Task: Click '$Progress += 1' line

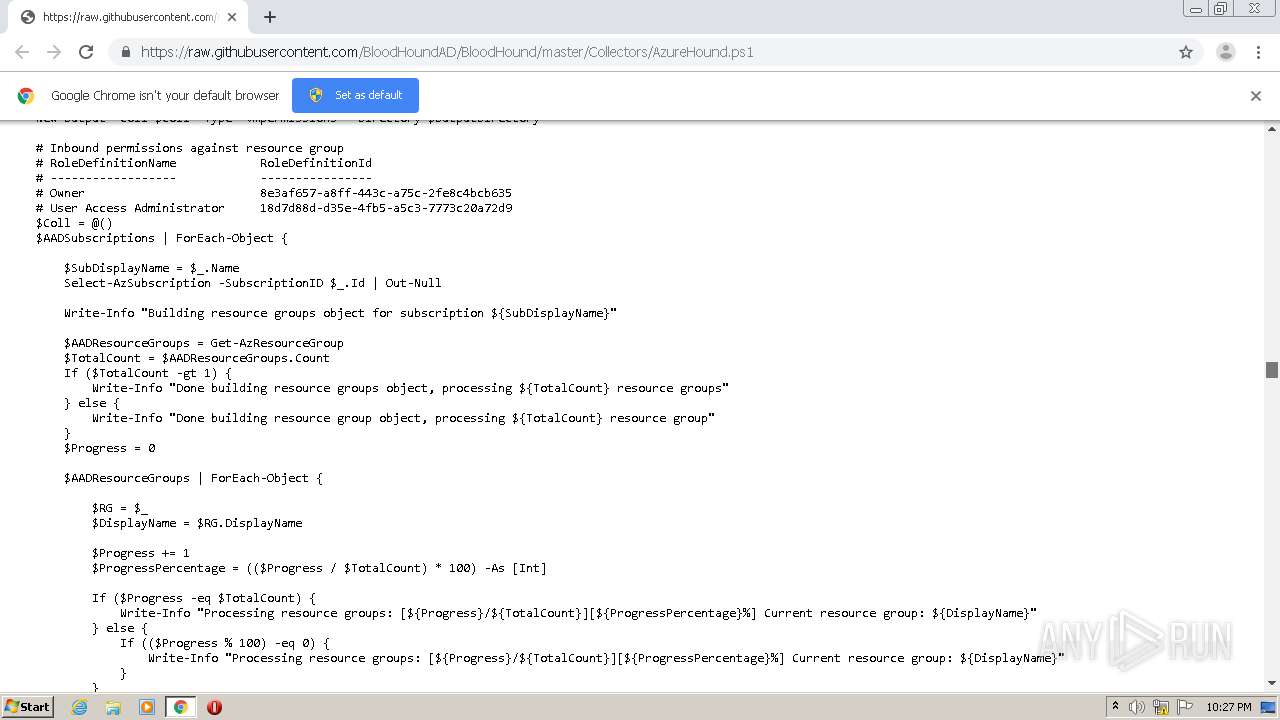Action: pos(141,553)
